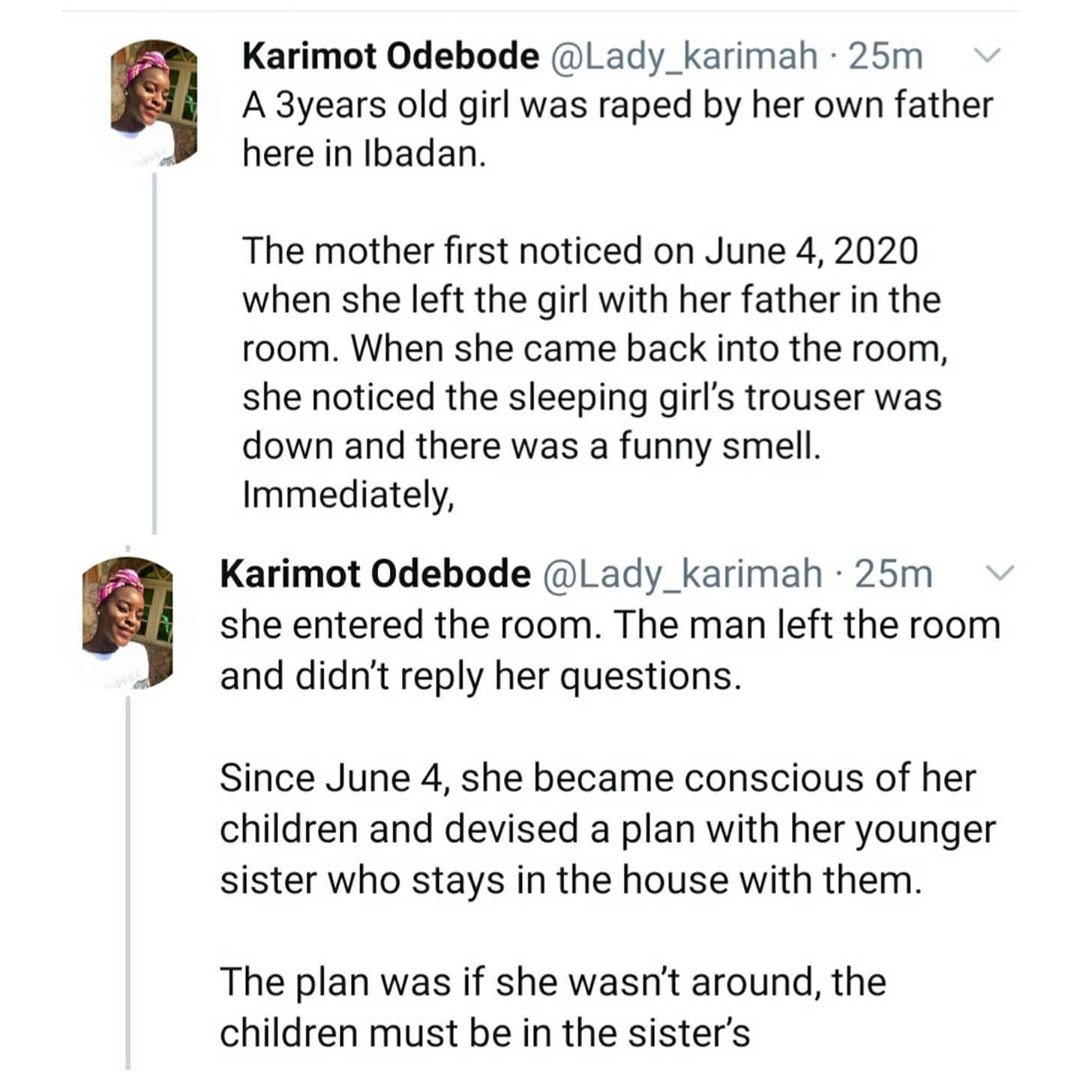
Task: Select the dot separator before the first 25m
Action: [834, 58]
